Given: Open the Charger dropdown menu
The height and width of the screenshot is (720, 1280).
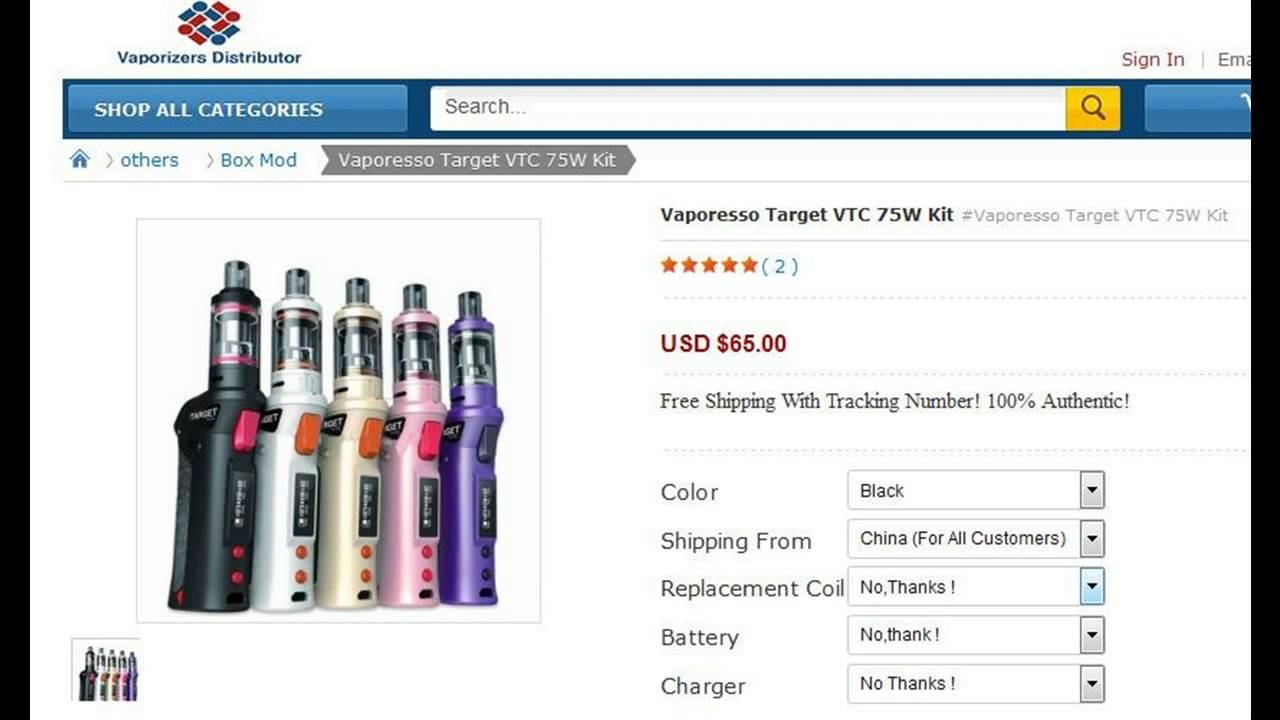Looking at the screenshot, I should pos(975,684).
